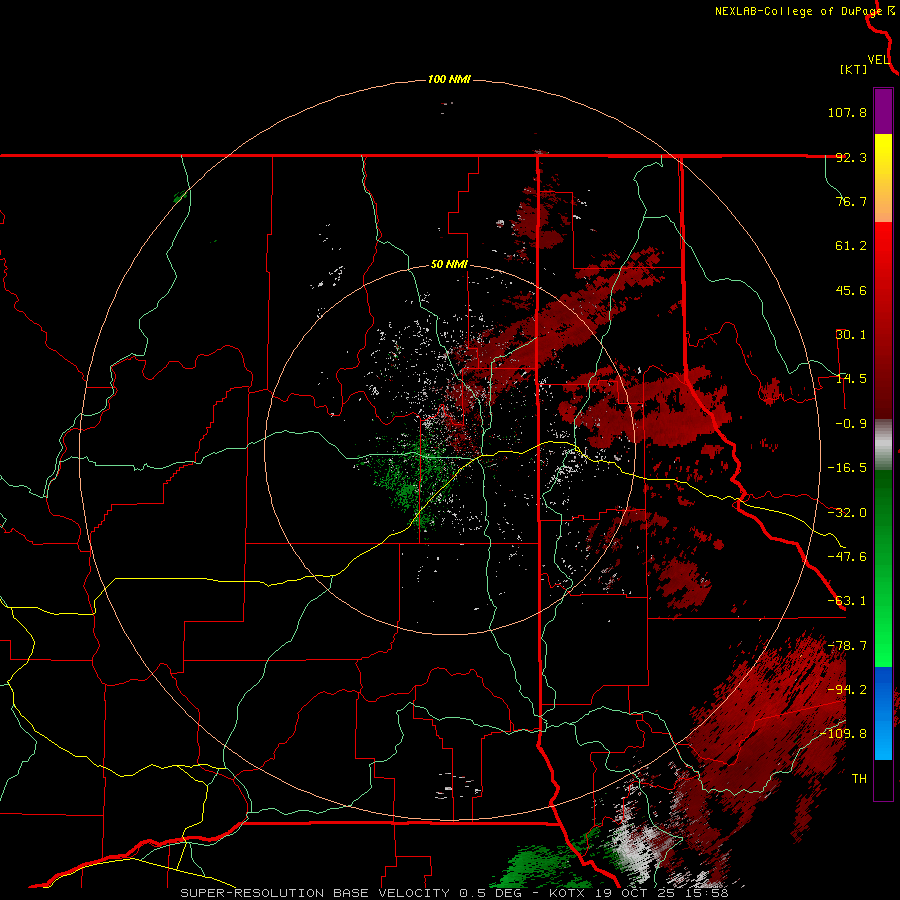900x900 pixels.
Task: Select the 30.1 scale value
Action: pyautogui.click(x=851, y=335)
